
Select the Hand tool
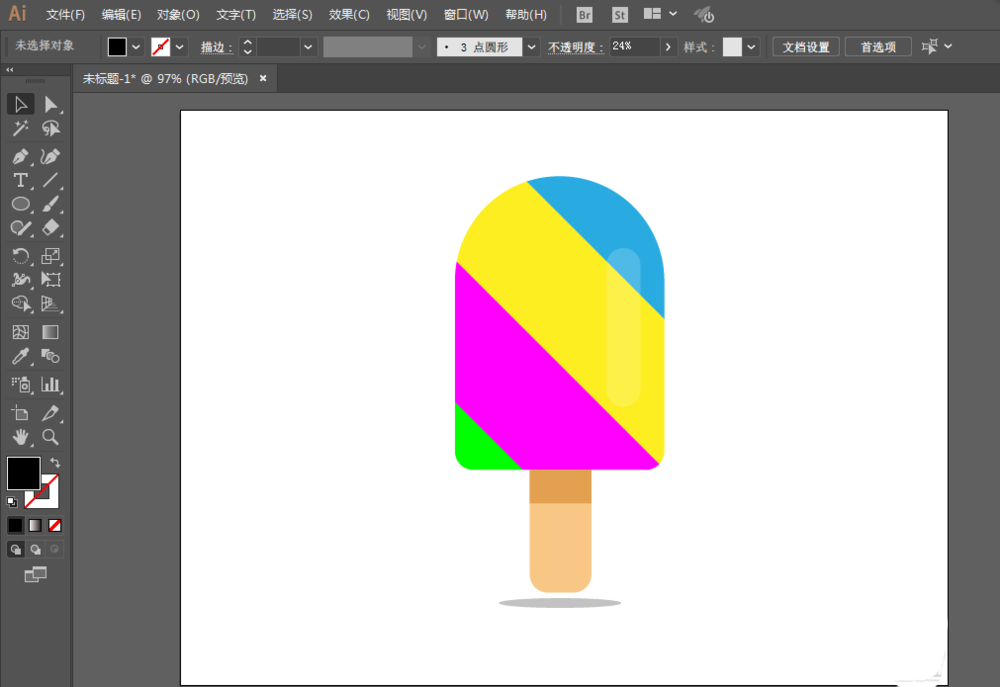coord(20,437)
